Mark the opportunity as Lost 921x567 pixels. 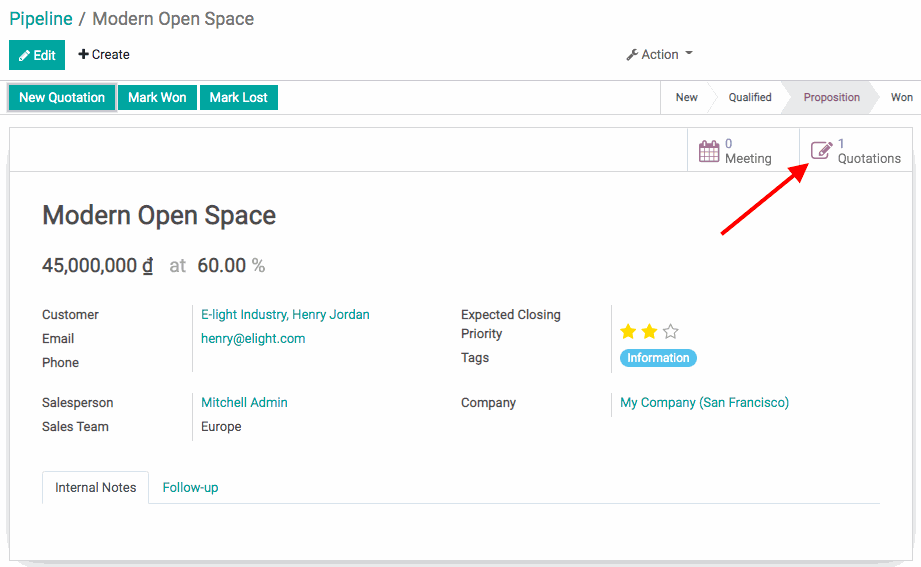click(x=238, y=97)
